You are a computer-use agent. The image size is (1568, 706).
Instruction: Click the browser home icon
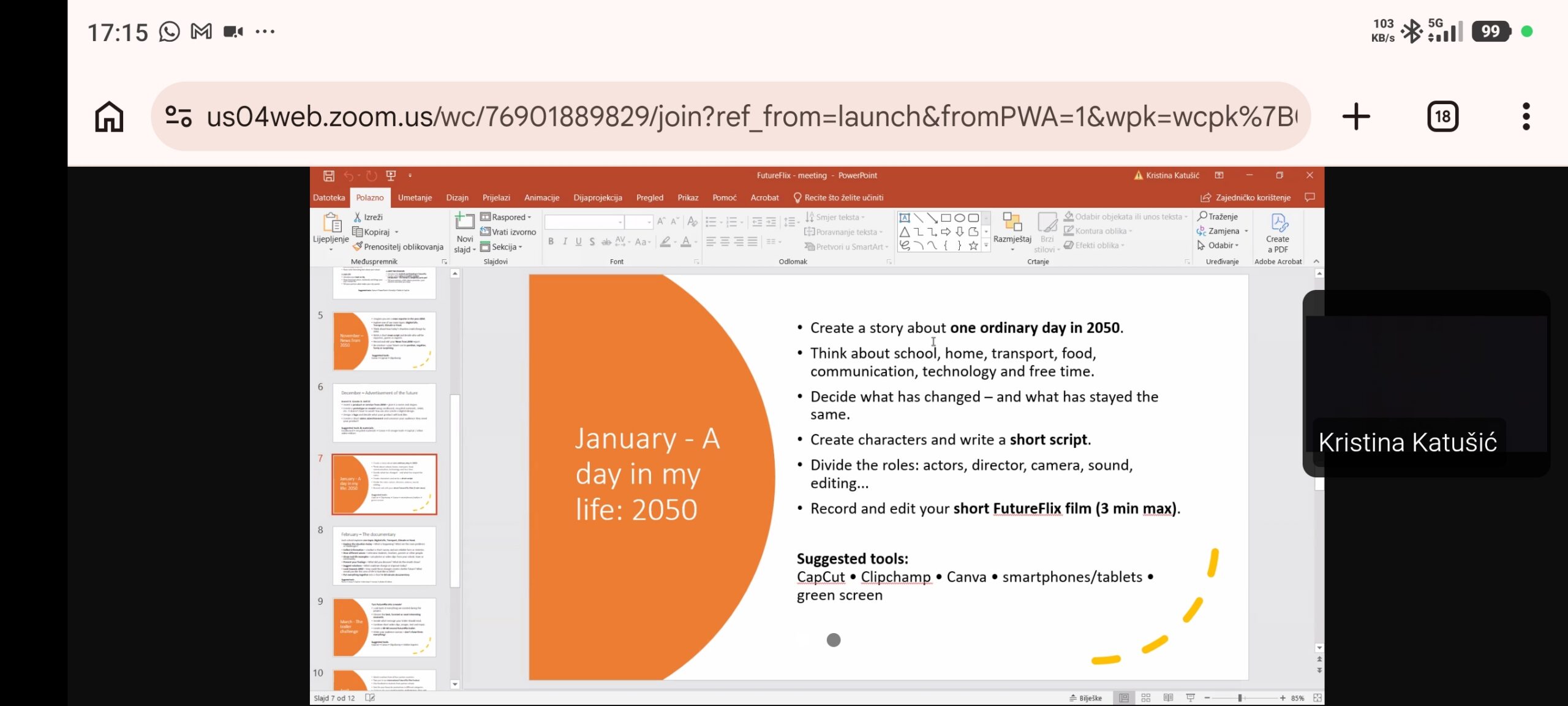109,116
